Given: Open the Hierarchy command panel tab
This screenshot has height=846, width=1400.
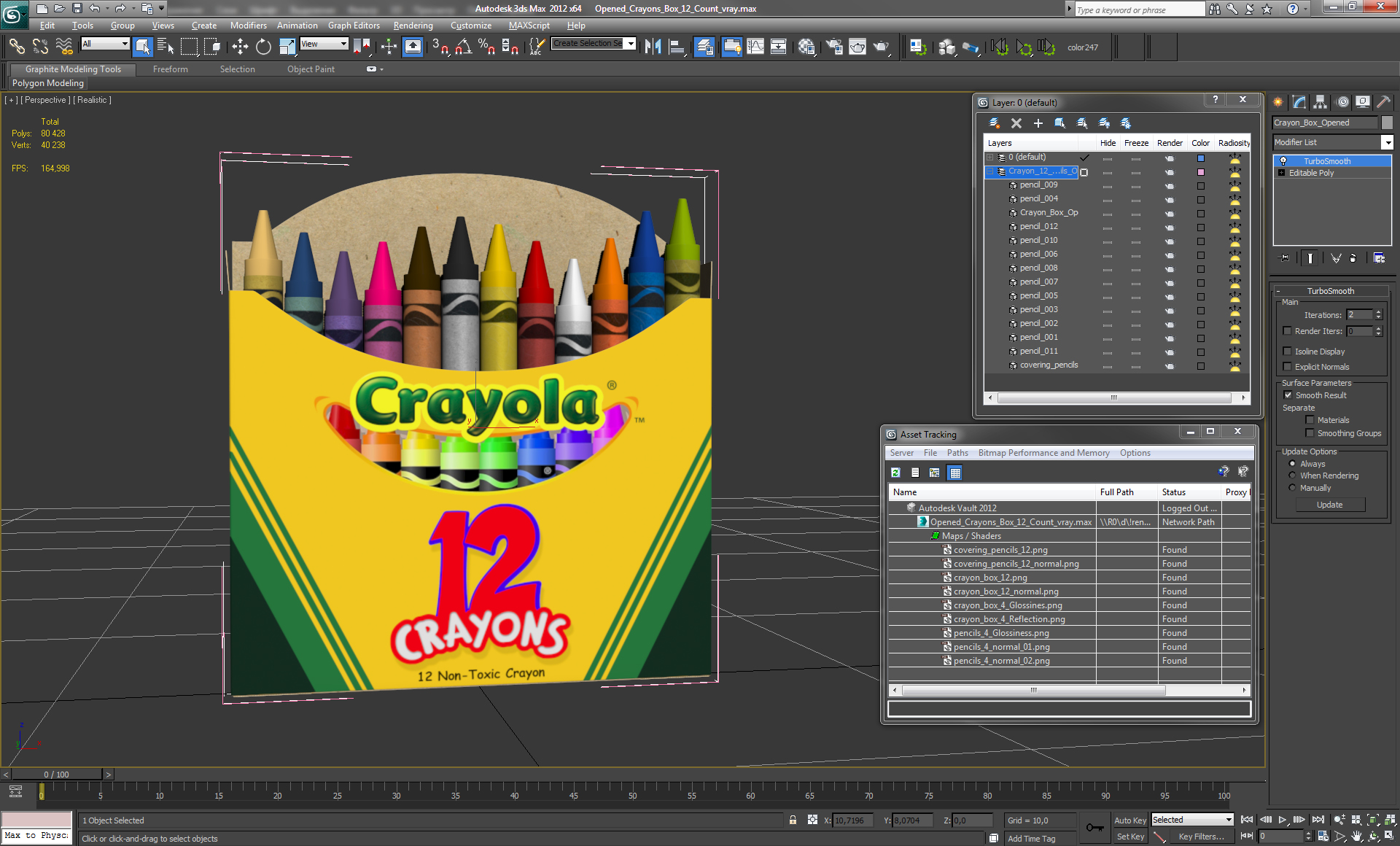Looking at the screenshot, I should 1321,102.
